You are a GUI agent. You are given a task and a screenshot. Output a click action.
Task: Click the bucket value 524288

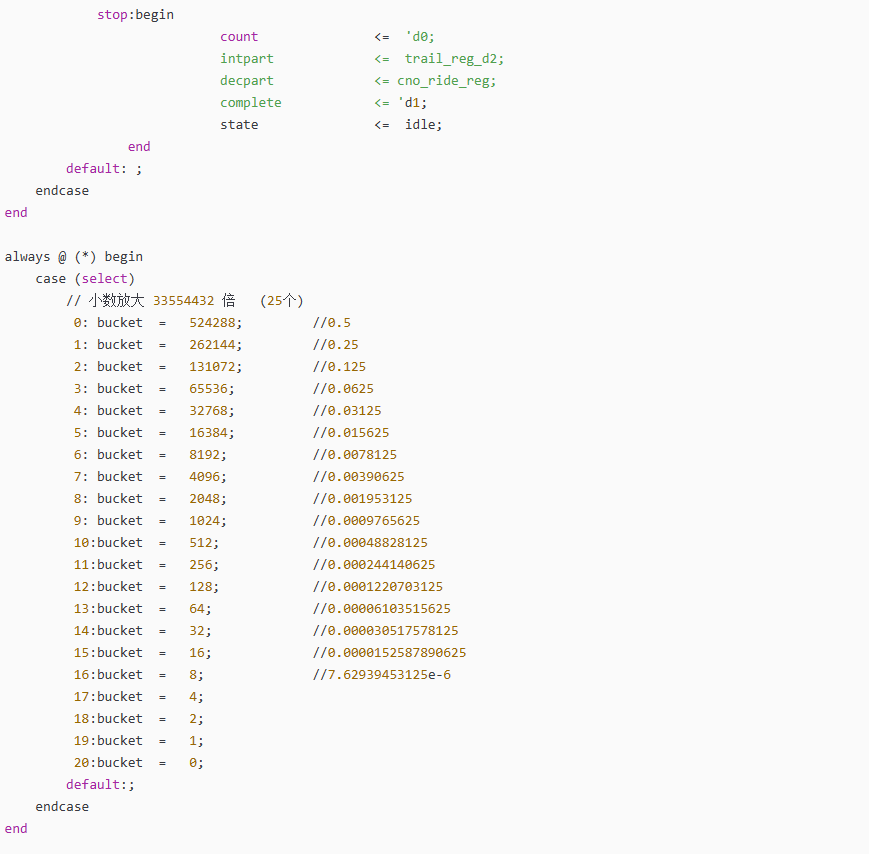click(212, 323)
